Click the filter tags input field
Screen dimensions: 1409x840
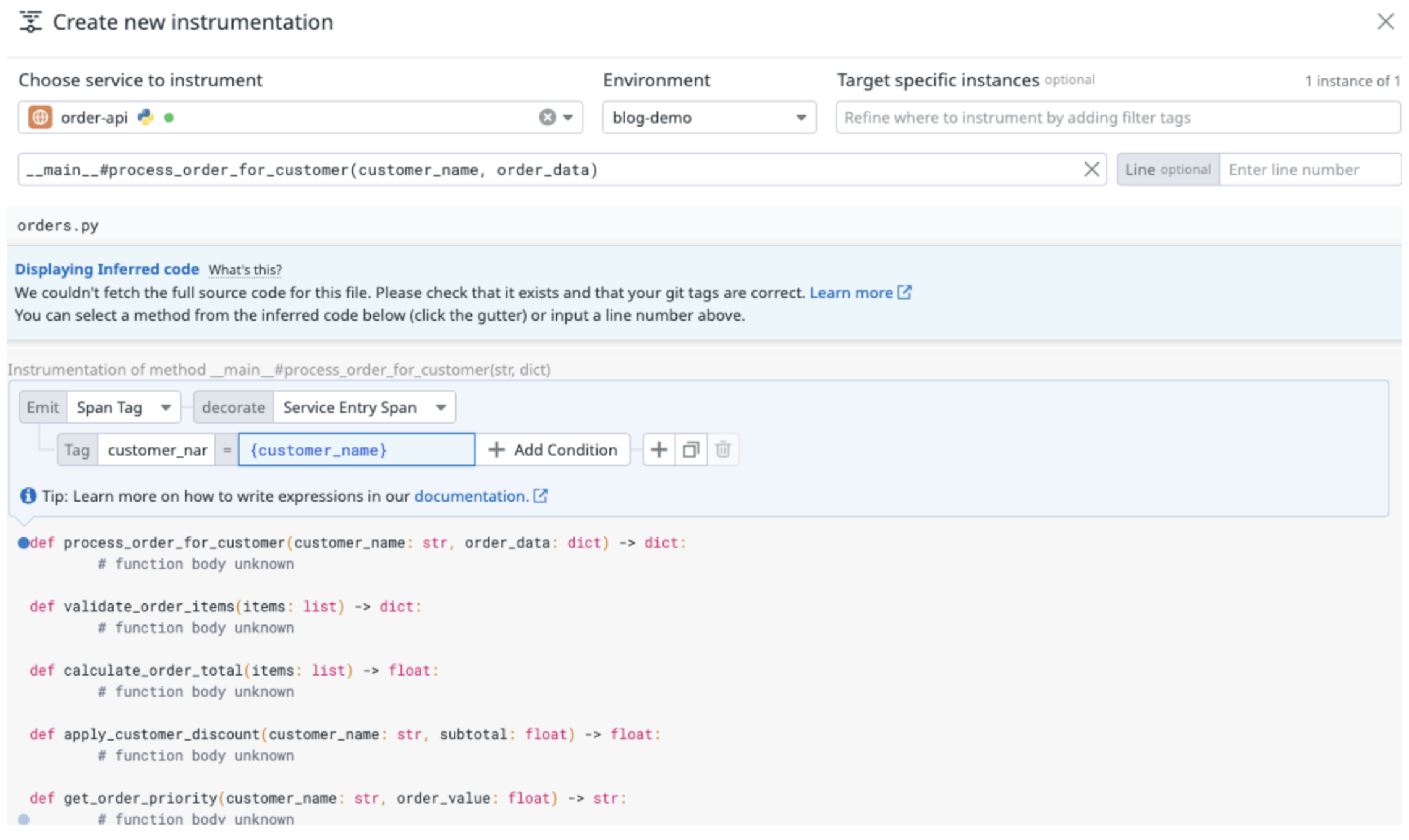(x=1117, y=117)
